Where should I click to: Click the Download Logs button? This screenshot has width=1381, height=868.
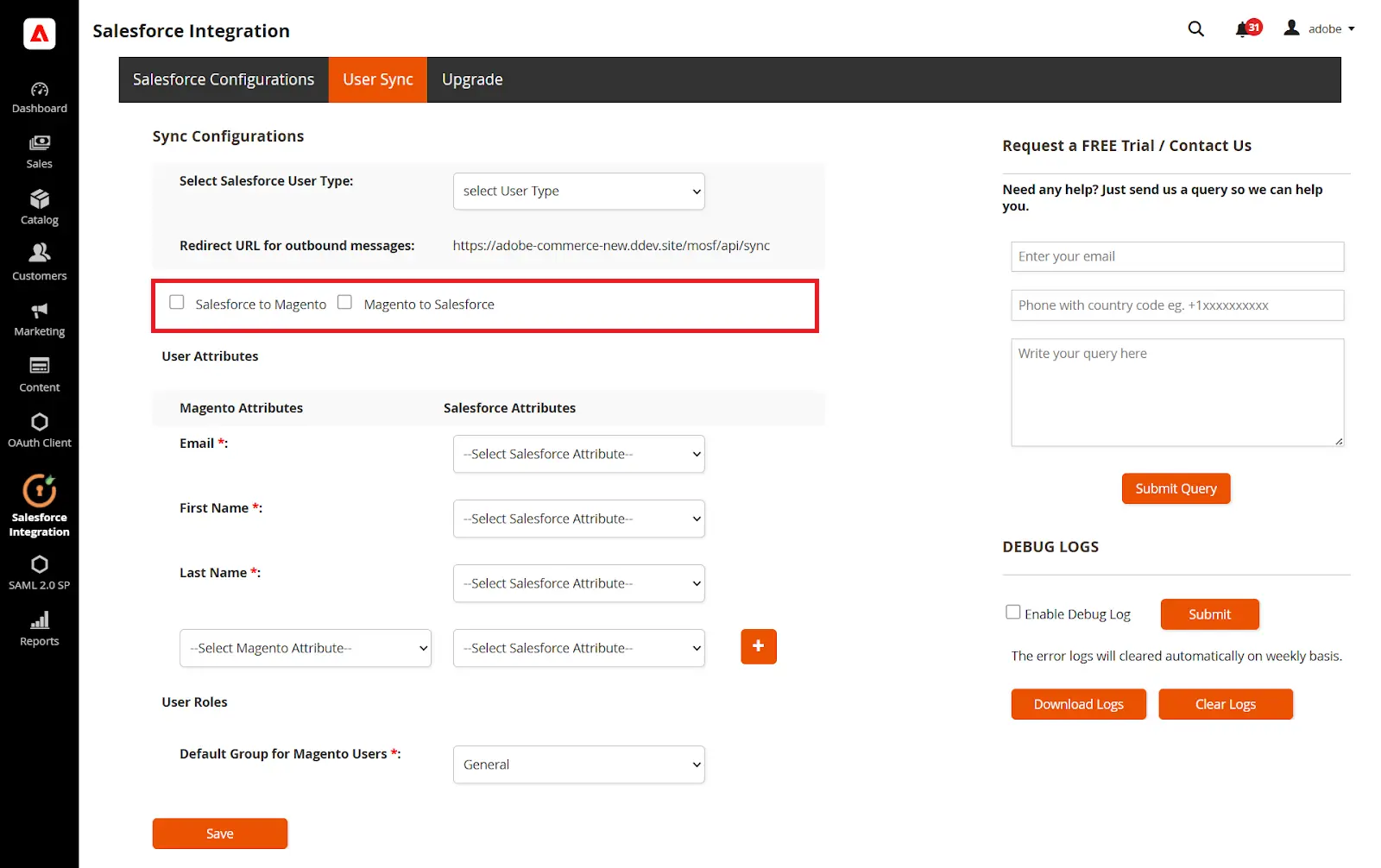[x=1079, y=704]
